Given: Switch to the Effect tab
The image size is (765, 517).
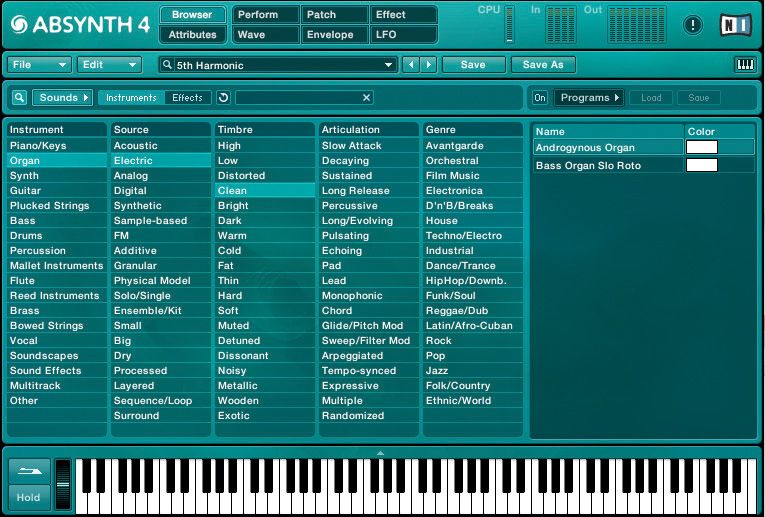Looking at the screenshot, I should click(403, 15).
